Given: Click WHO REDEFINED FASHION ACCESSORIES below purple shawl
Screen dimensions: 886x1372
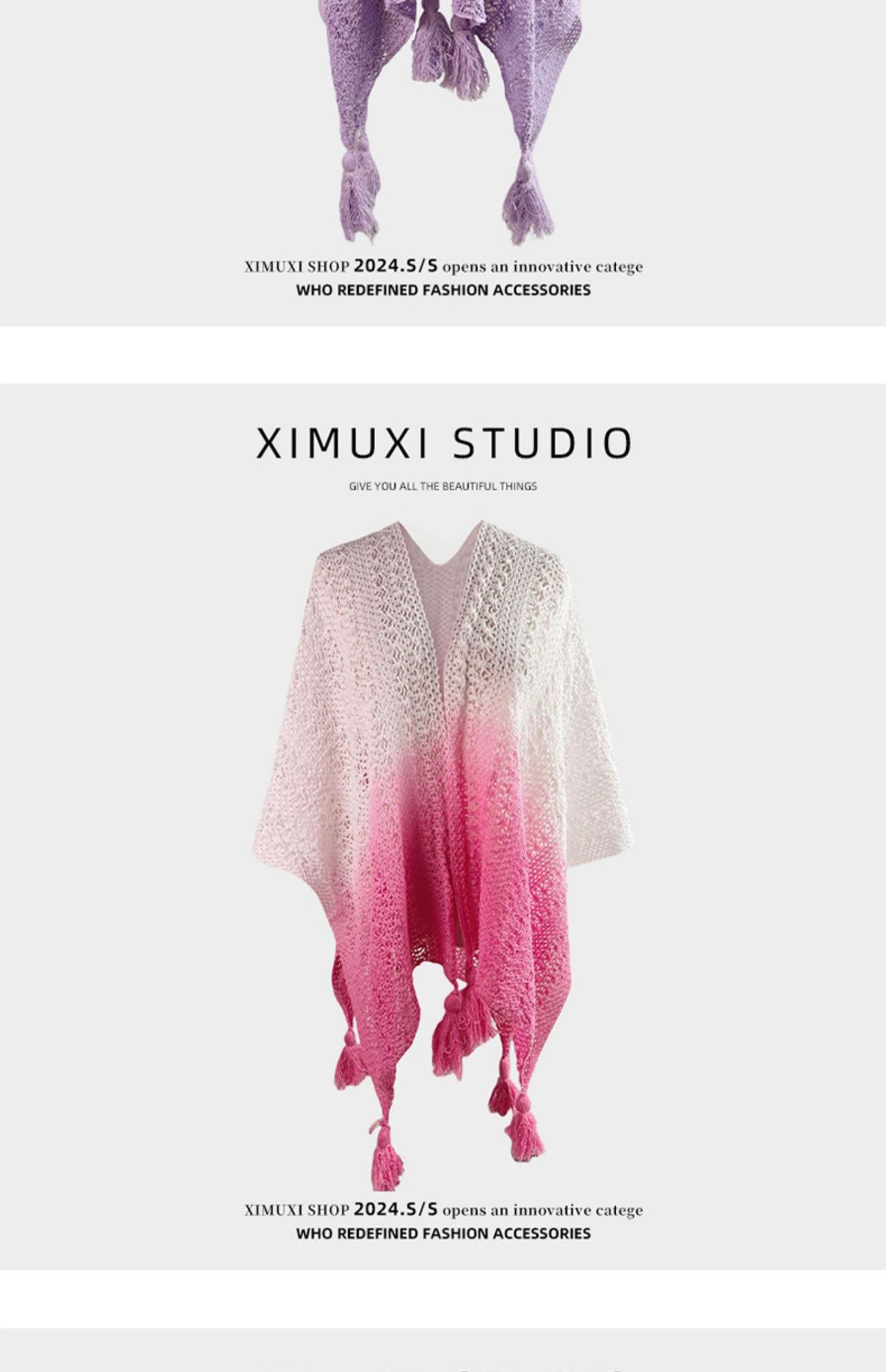Looking at the screenshot, I should (x=443, y=290).
